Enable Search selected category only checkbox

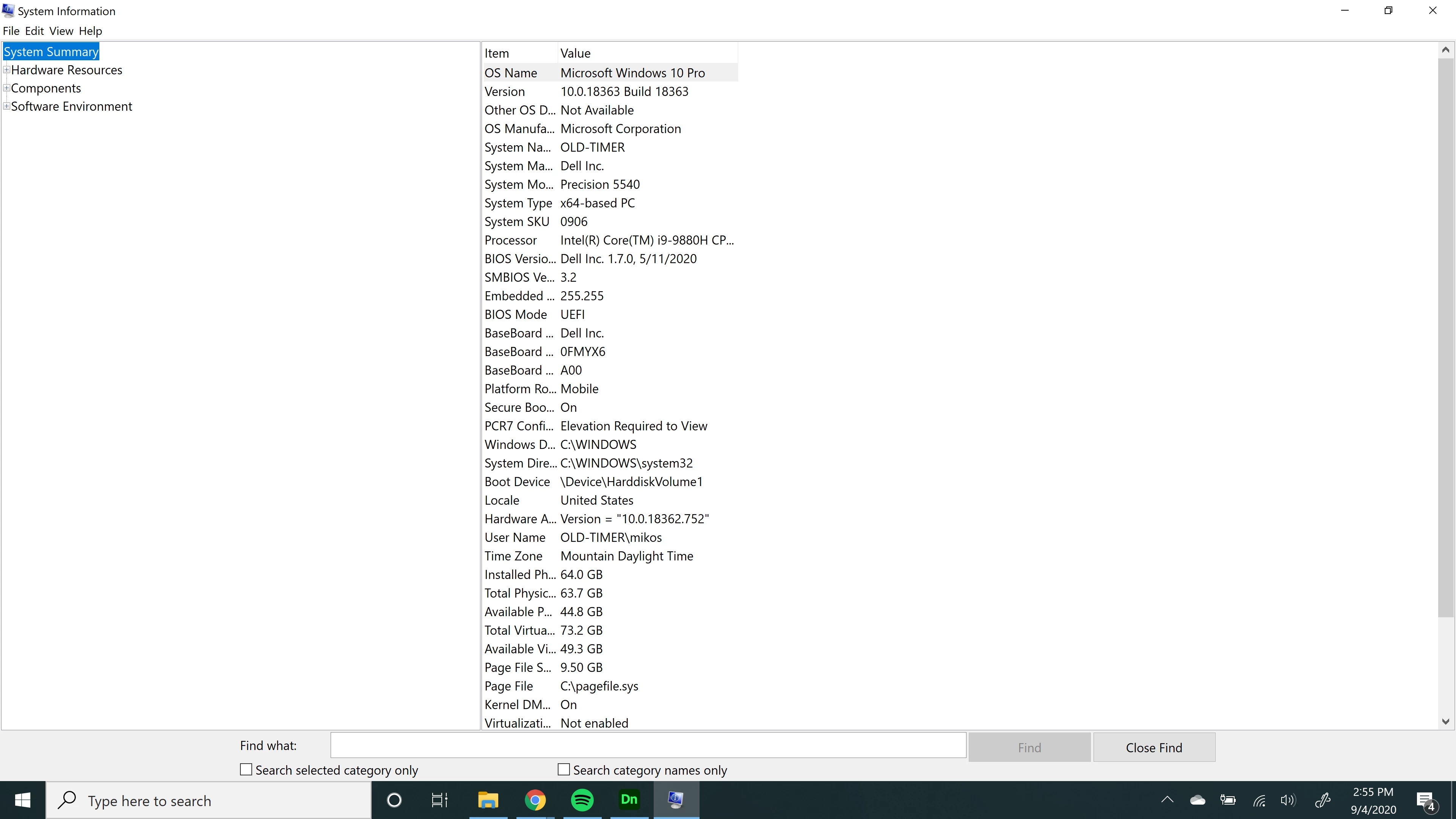246,769
